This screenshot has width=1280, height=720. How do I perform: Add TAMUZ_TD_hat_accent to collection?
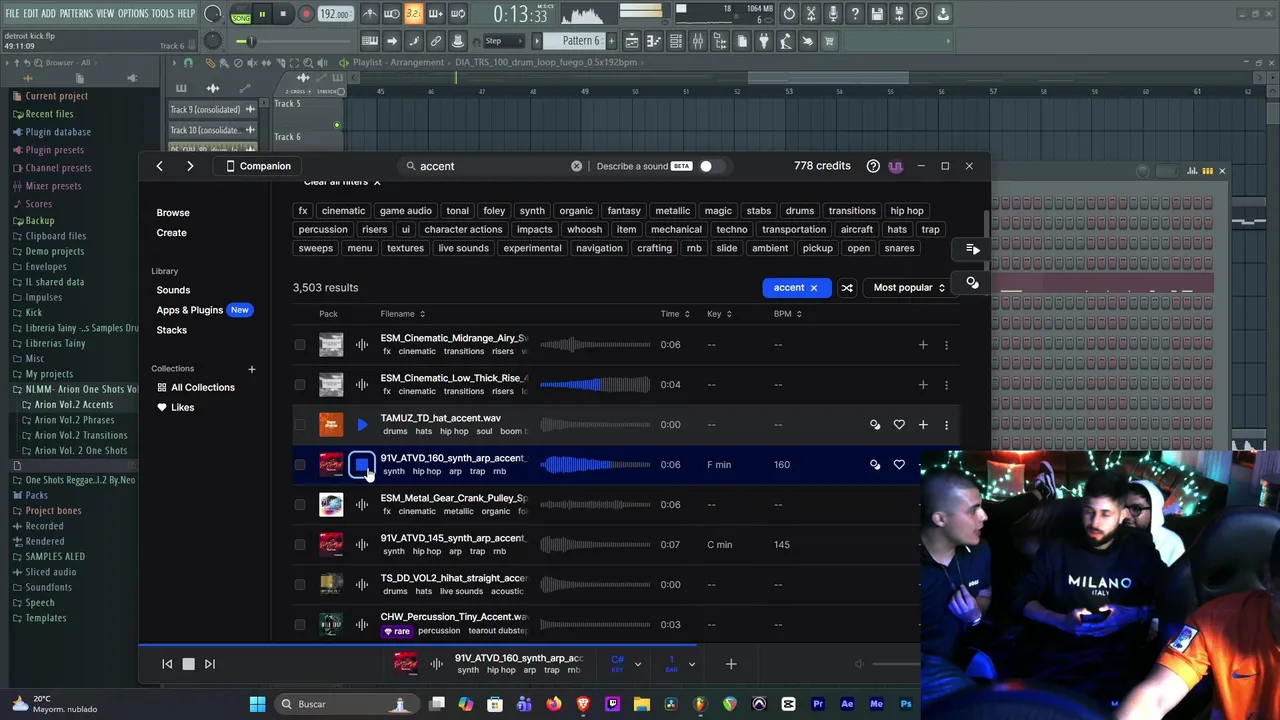pos(923,425)
